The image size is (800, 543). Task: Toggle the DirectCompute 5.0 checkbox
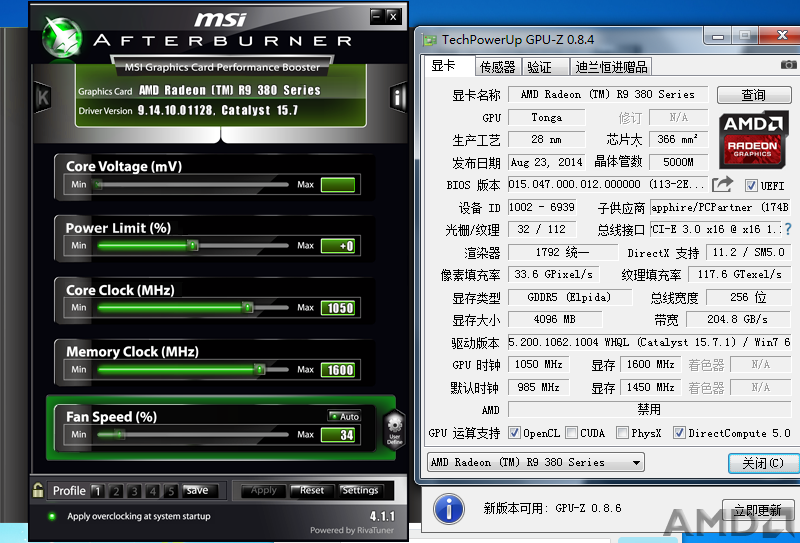(679, 433)
